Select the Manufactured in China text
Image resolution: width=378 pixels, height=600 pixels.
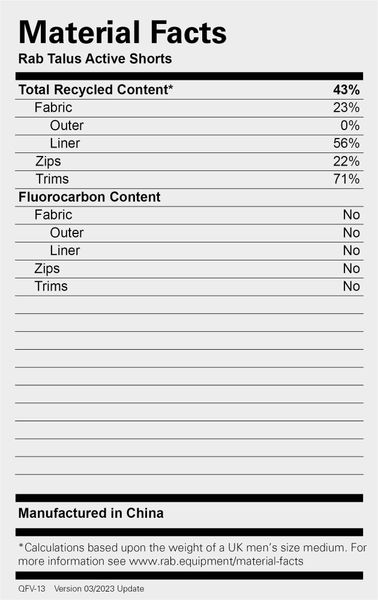[x=91, y=513]
